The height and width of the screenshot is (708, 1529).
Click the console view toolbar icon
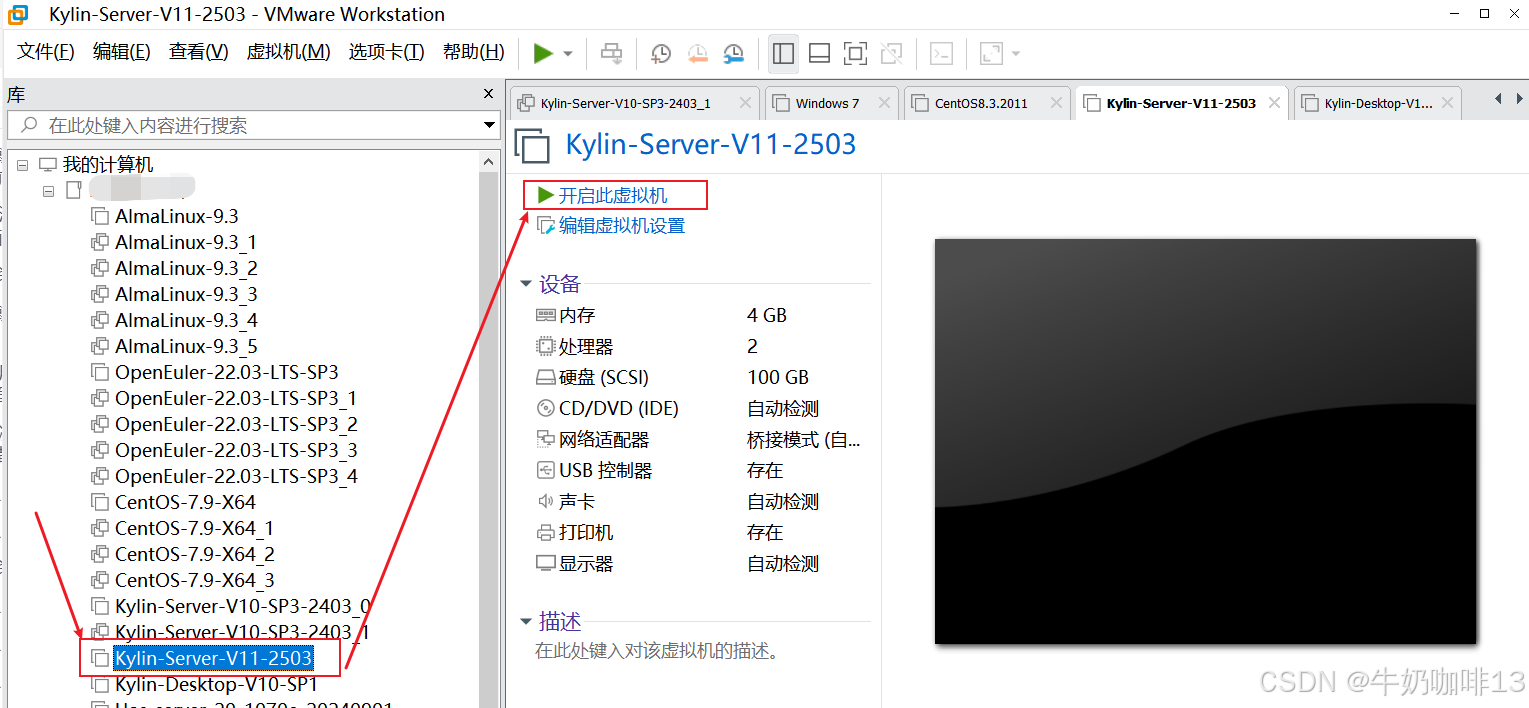click(941, 53)
